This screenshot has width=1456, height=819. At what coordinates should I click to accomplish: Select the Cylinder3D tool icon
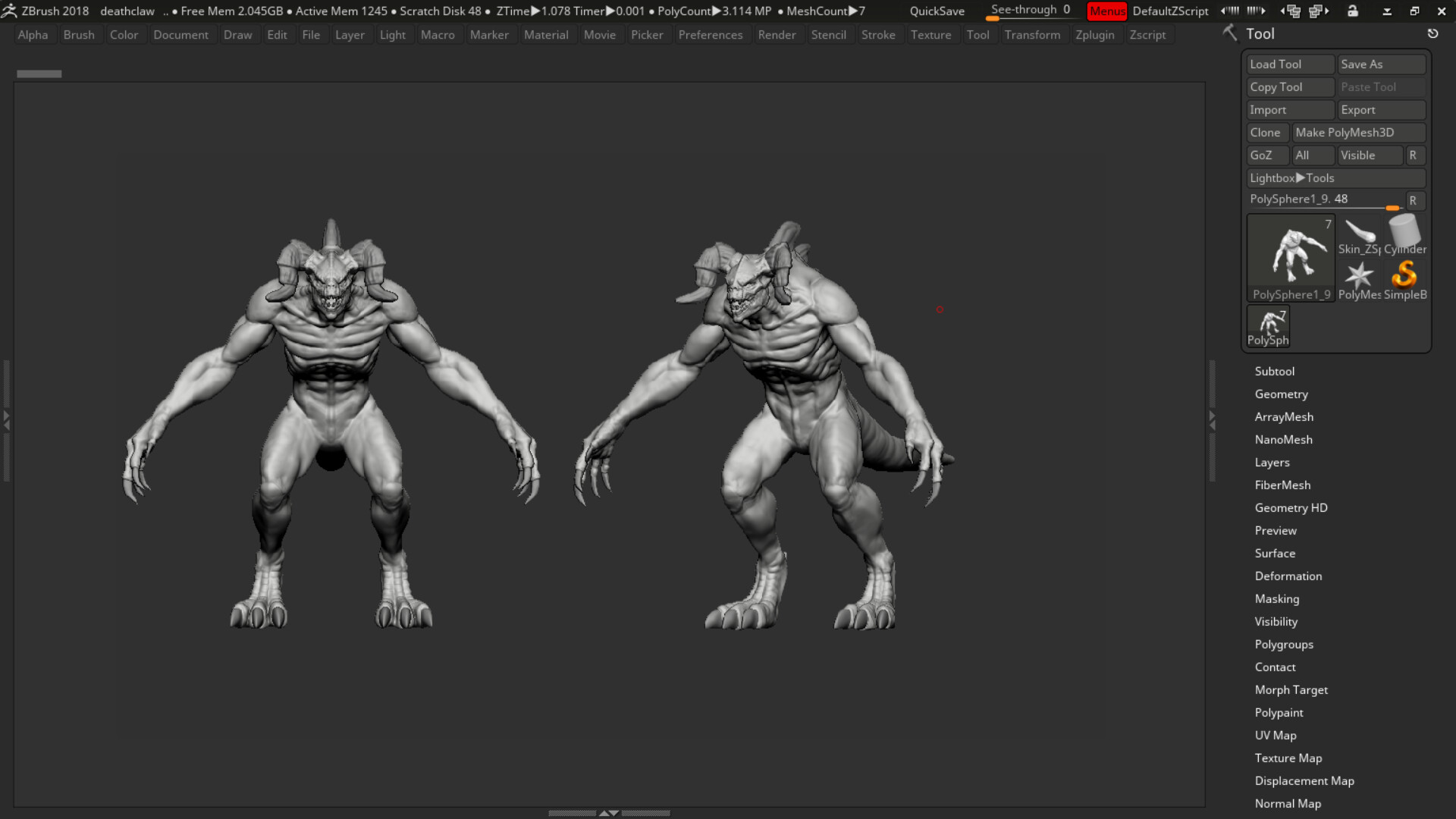[x=1404, y=236]
